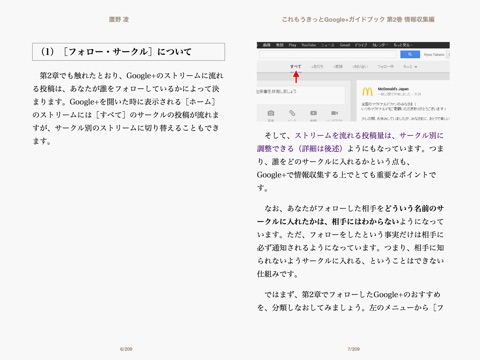Select the bold phrase どういう名前のサークルに入れたかは
This screenshot has width=480, height=360.
pyautogui.click(x=350, y=215)
